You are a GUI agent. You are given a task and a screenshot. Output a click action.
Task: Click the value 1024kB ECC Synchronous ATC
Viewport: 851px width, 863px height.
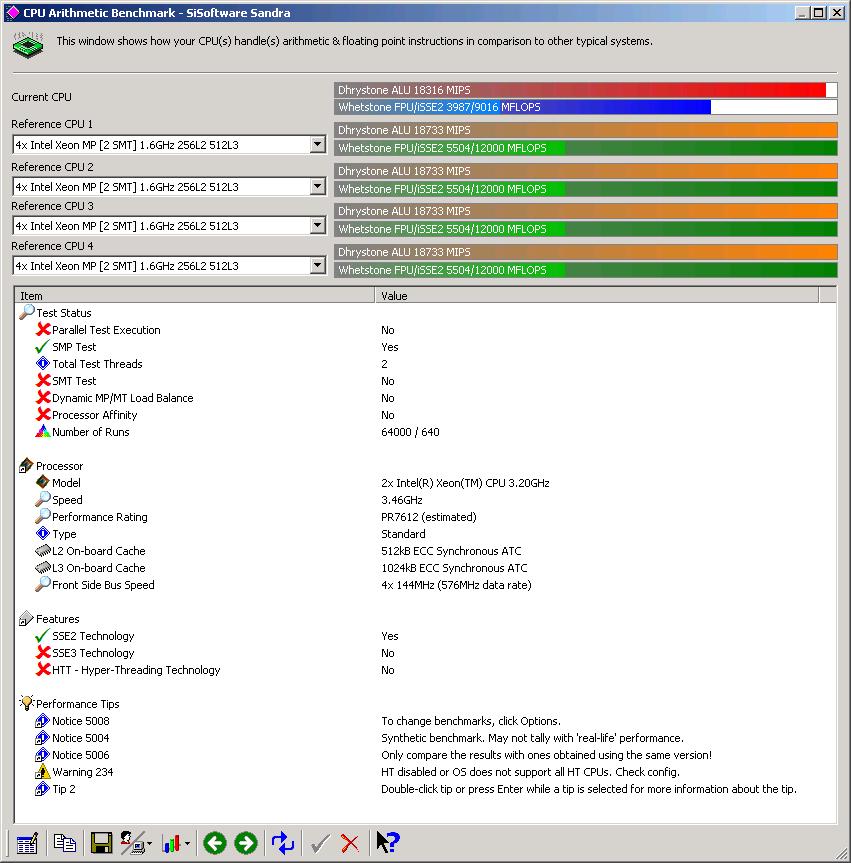(x=454, y=568)
